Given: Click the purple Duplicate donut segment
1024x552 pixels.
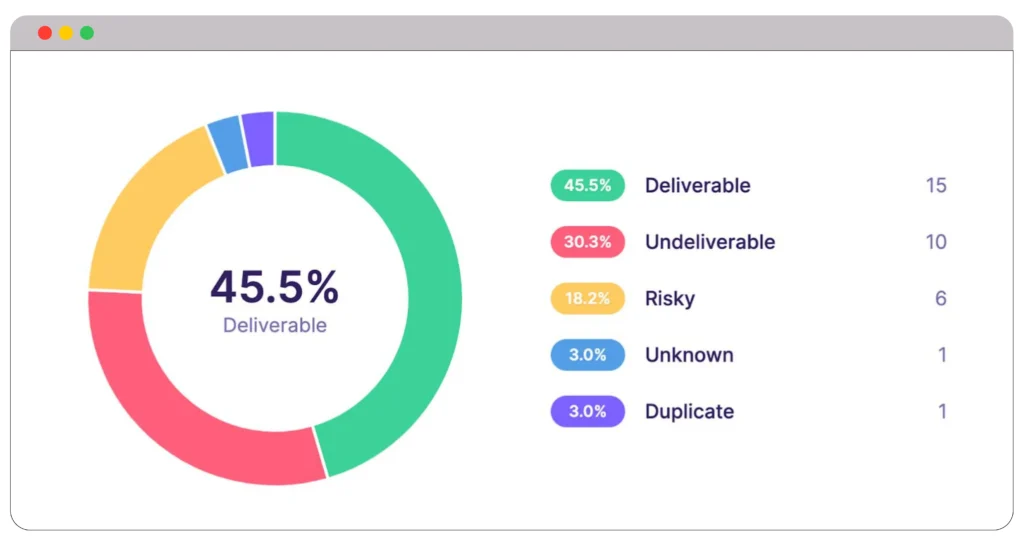Looking at the screenshot, I should point(259,139).
